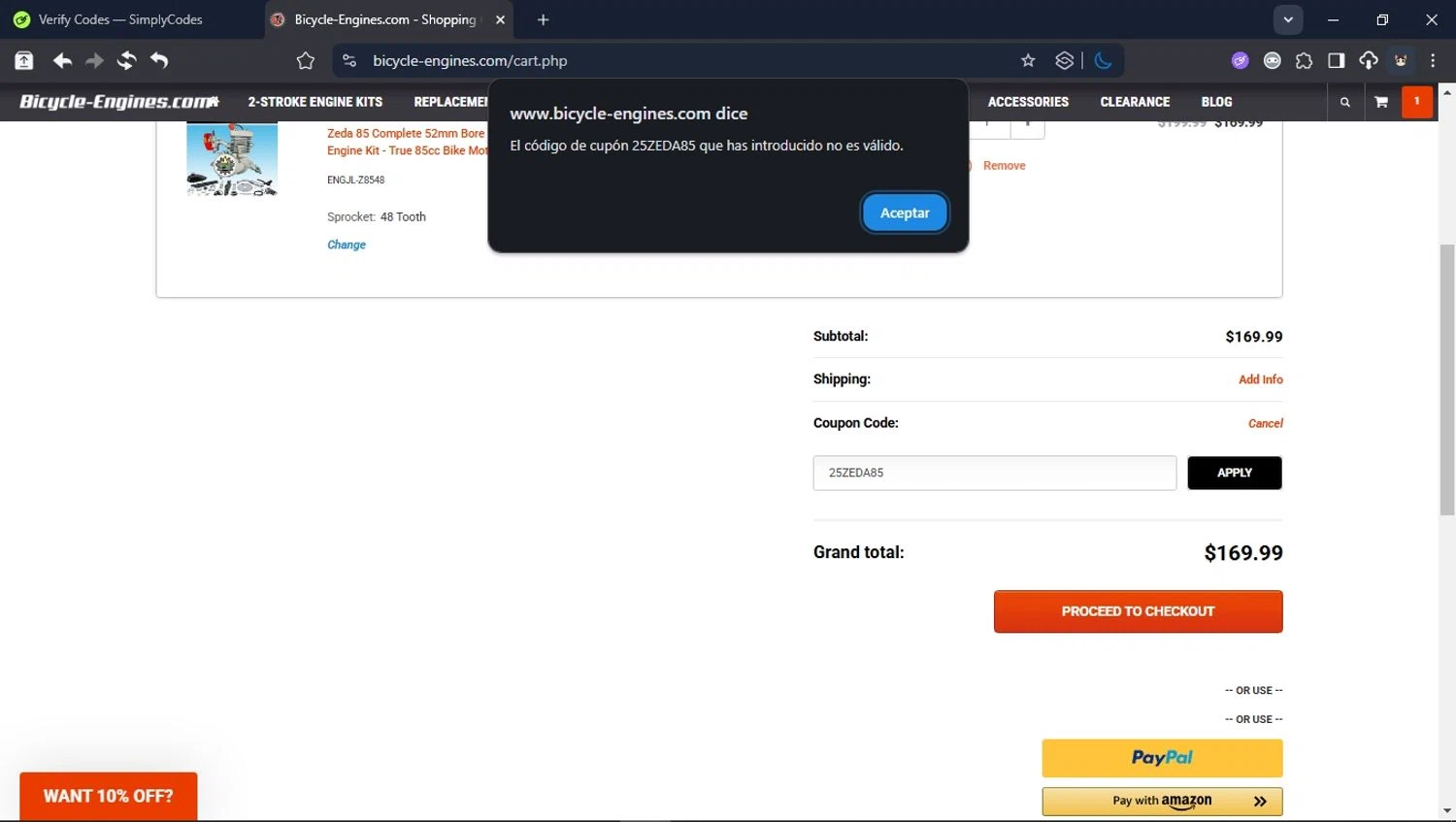Click the undo arrow icon in browser toolbar
The height and width of the screenshot is (822, 1456).
coord(159,60)
